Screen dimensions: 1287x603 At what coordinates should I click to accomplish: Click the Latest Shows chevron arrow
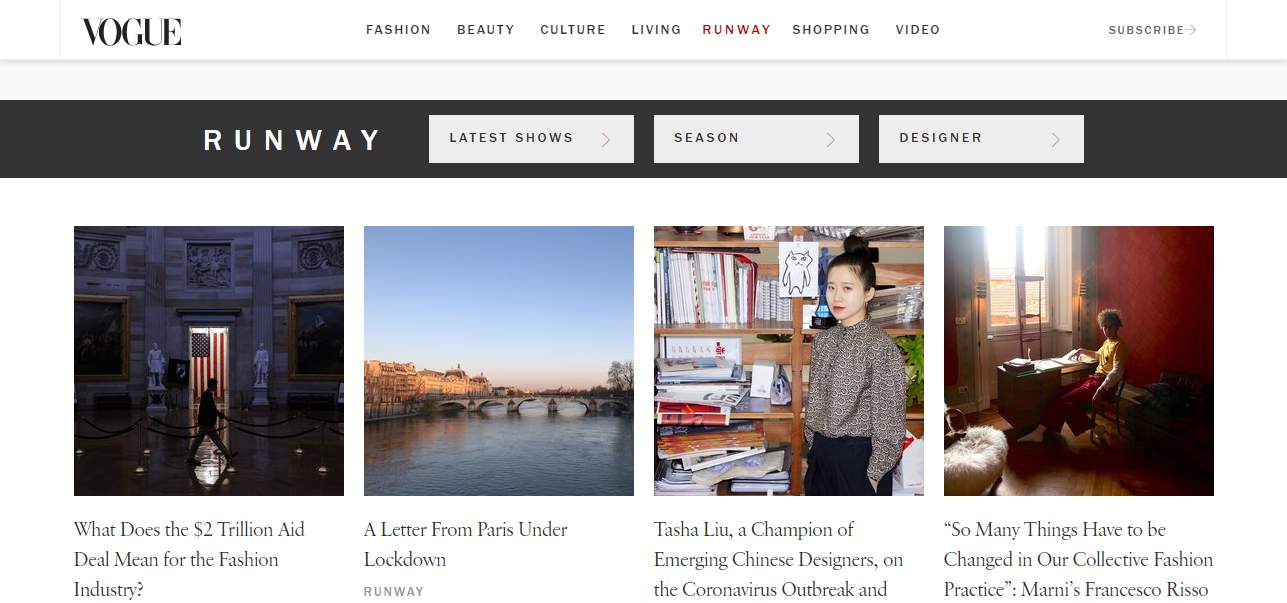[606, 139]
